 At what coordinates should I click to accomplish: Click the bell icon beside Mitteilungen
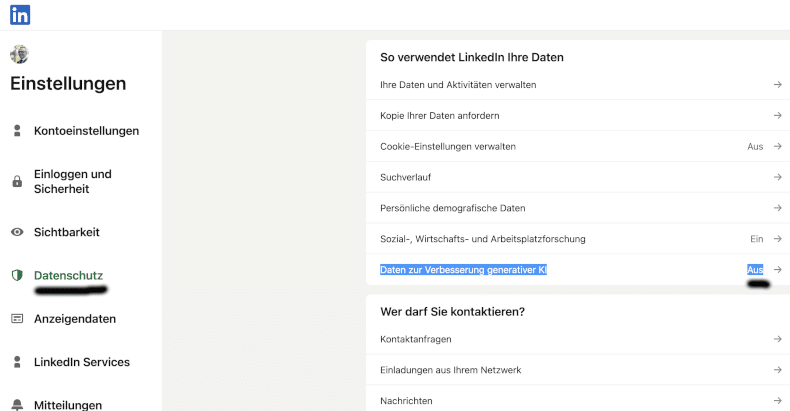pyautogui.click(x=17, y=405)
